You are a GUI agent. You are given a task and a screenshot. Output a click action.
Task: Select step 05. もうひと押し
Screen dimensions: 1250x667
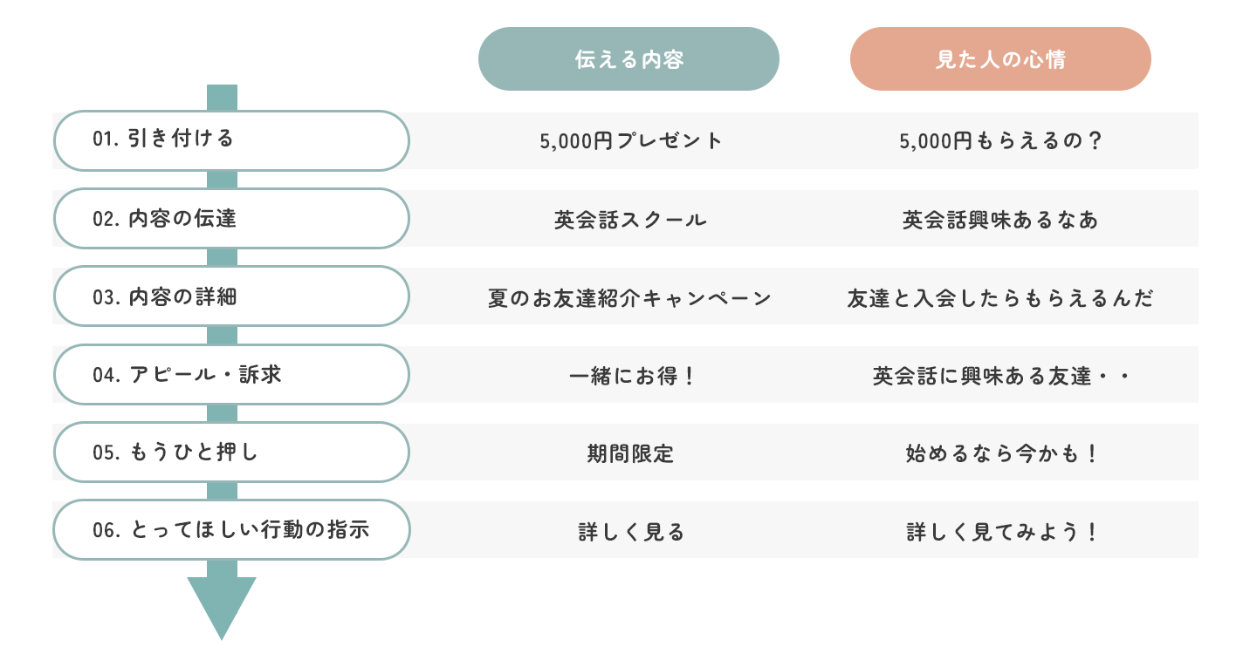[x=231, y=452]
